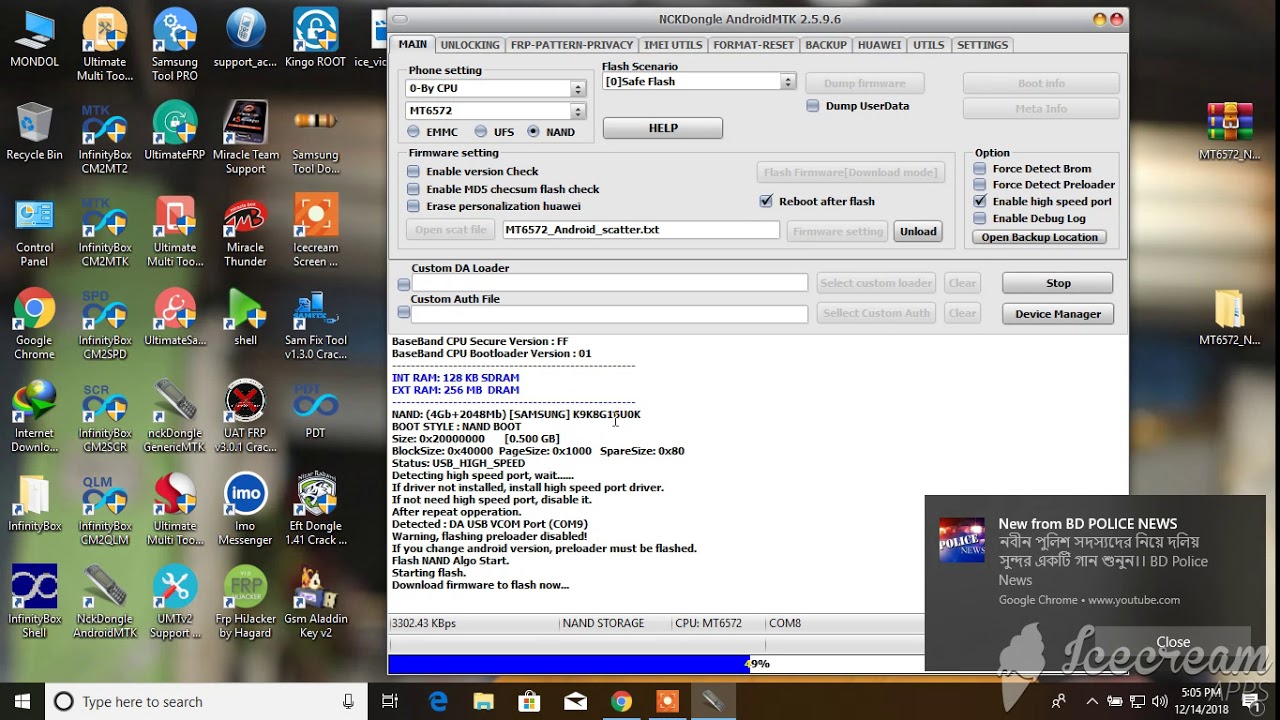Click the Unload button
The height and width of the screenshot is (720, 1280).
point(918,231)
